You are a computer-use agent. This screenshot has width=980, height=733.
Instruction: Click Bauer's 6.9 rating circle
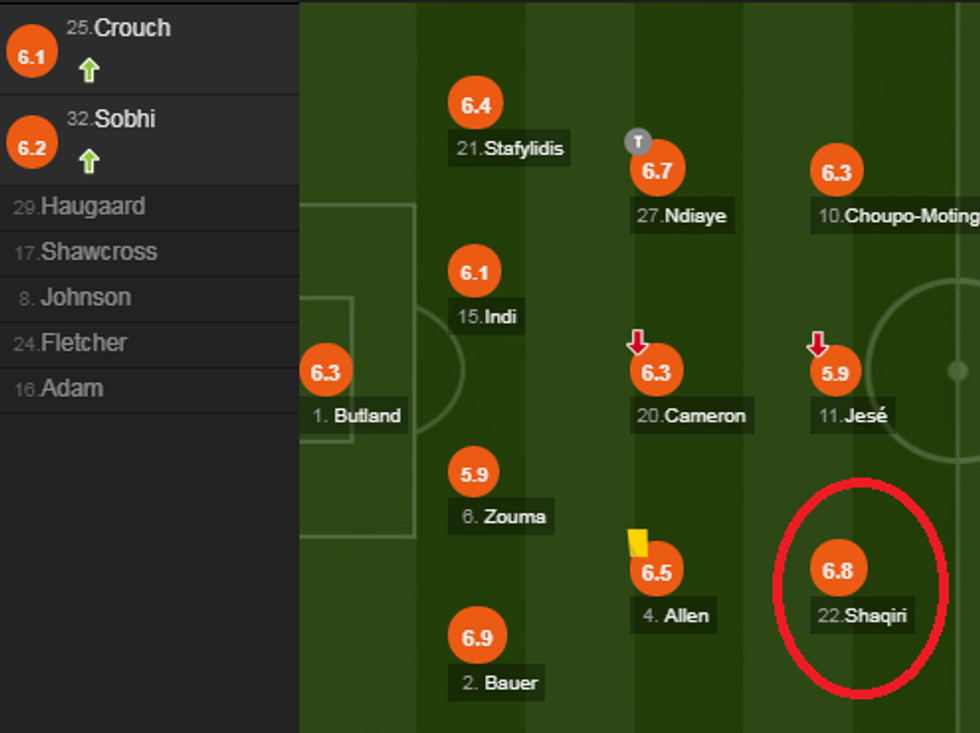[x=478, y=637]
